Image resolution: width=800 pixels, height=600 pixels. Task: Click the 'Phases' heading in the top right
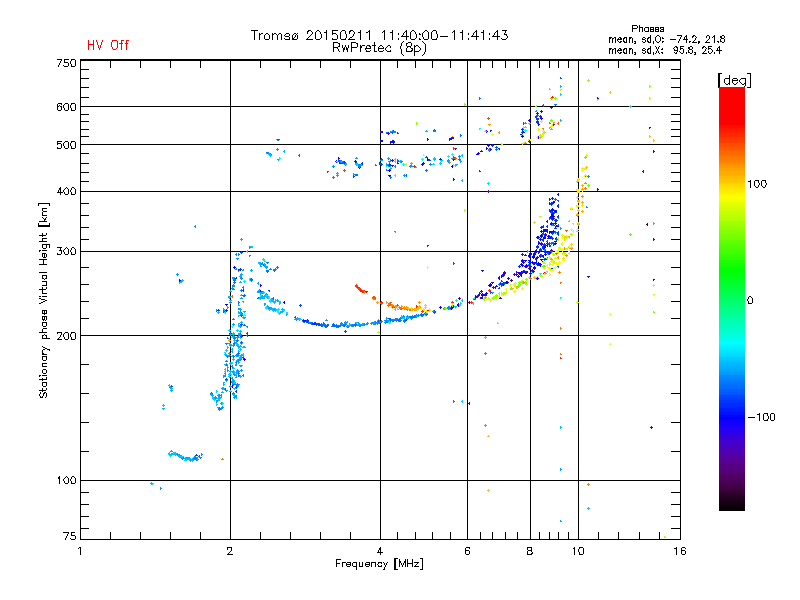647,29
